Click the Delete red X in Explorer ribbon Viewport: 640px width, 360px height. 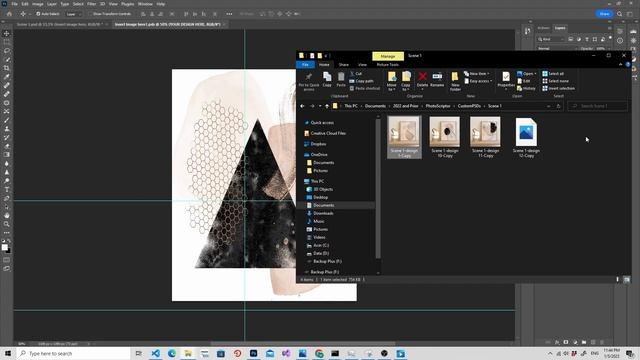pos(422,80)
